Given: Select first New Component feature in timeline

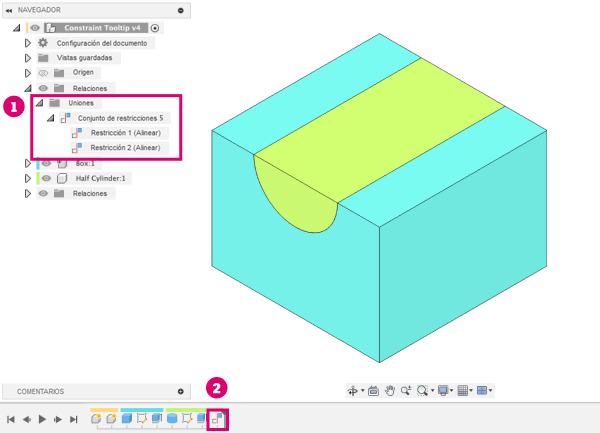Looking at the screenshot, I should click(96, 418).
